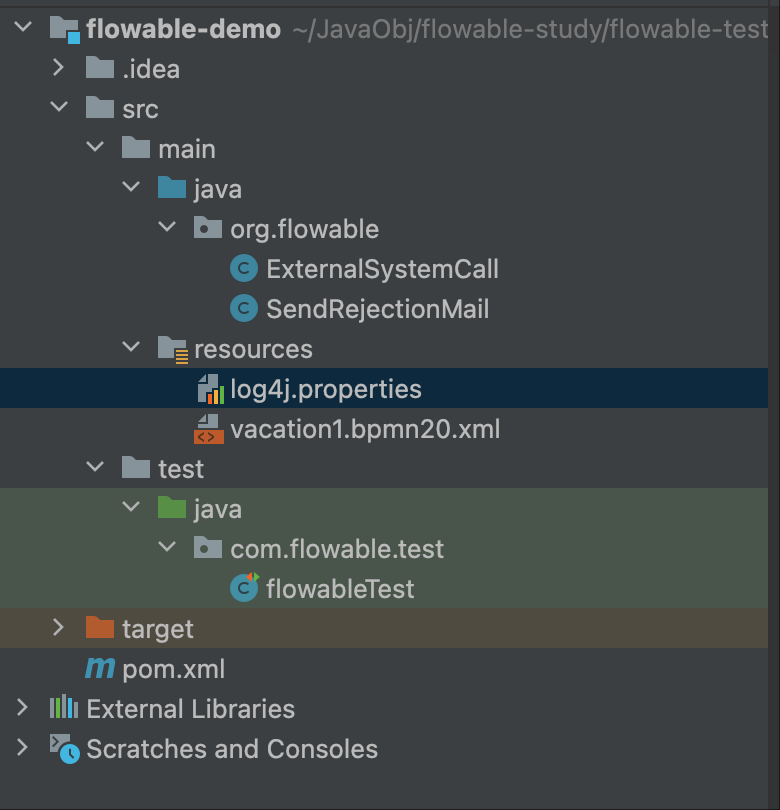Click the External Libraries icon

62,708
